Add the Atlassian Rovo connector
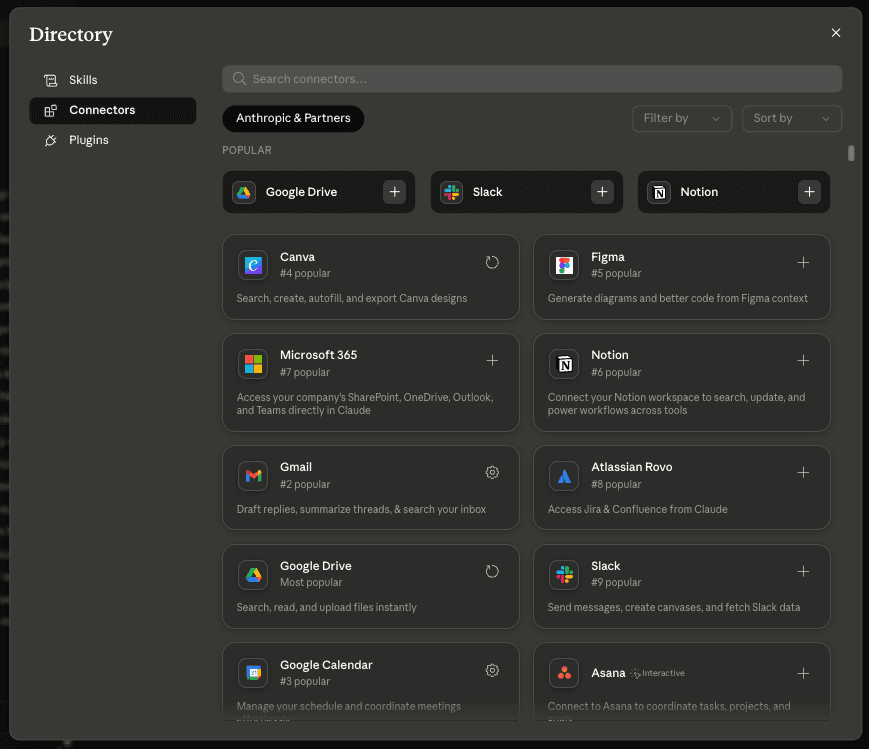 pyautogui.click(x=803, y=472)
